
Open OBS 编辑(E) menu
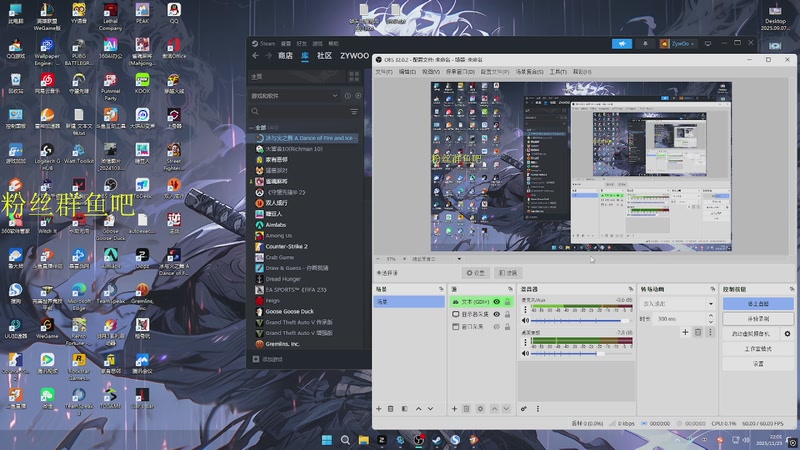point(407,72)
